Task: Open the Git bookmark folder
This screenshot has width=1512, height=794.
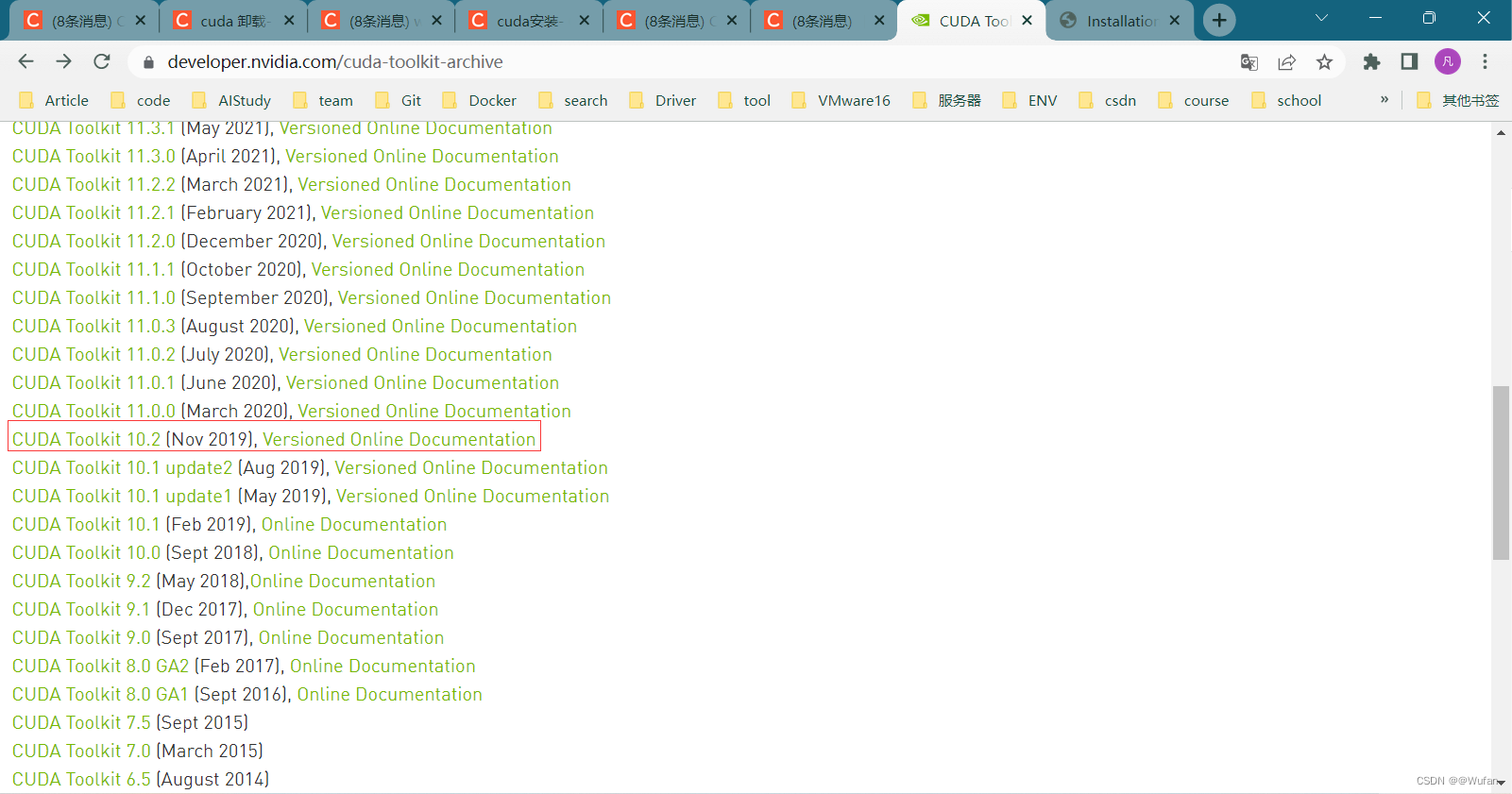Action: (x=399, y=100)
